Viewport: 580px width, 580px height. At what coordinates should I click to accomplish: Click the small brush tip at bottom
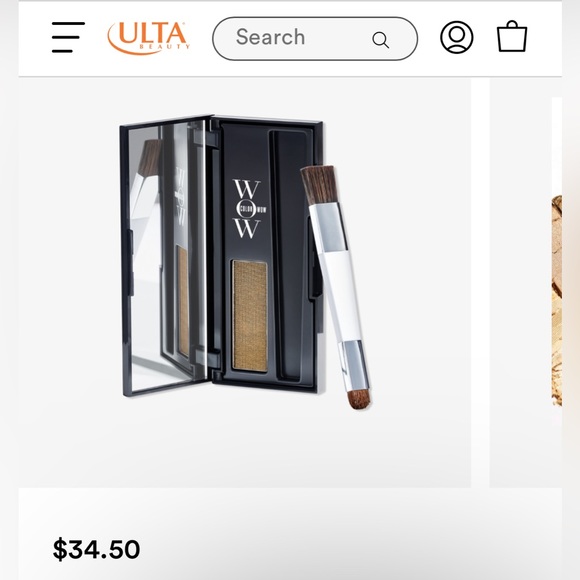click(360, 399)
